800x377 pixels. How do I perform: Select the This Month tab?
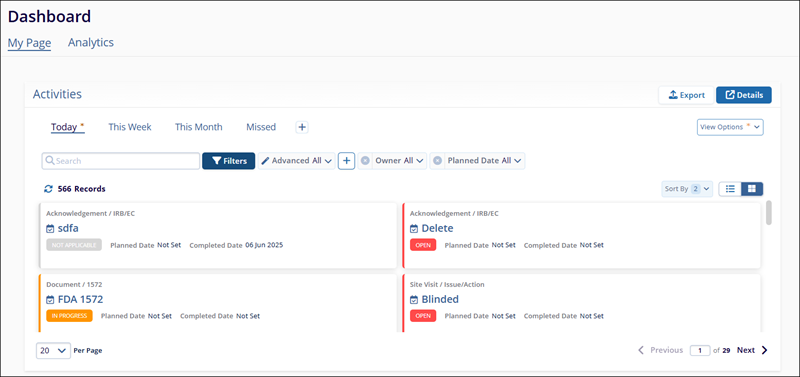pos(198,127)
